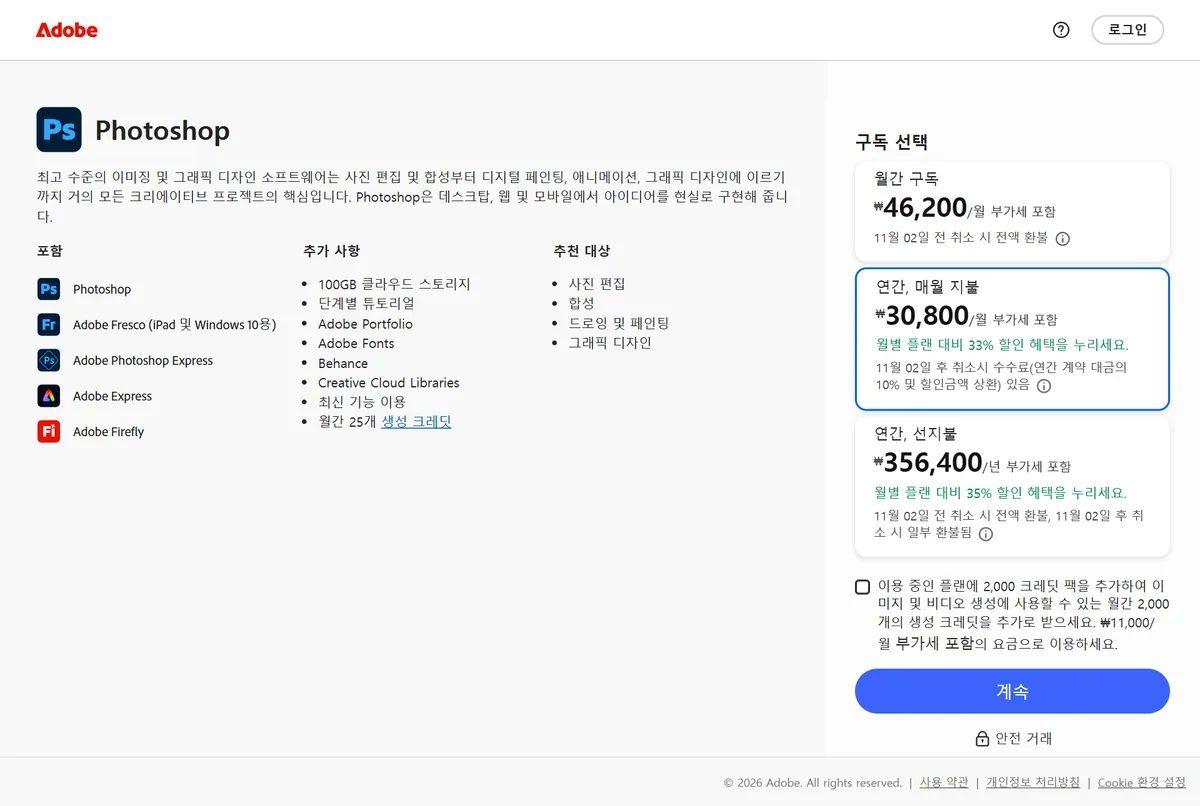Click the 단계별 튜토리얼 list item

366,303
